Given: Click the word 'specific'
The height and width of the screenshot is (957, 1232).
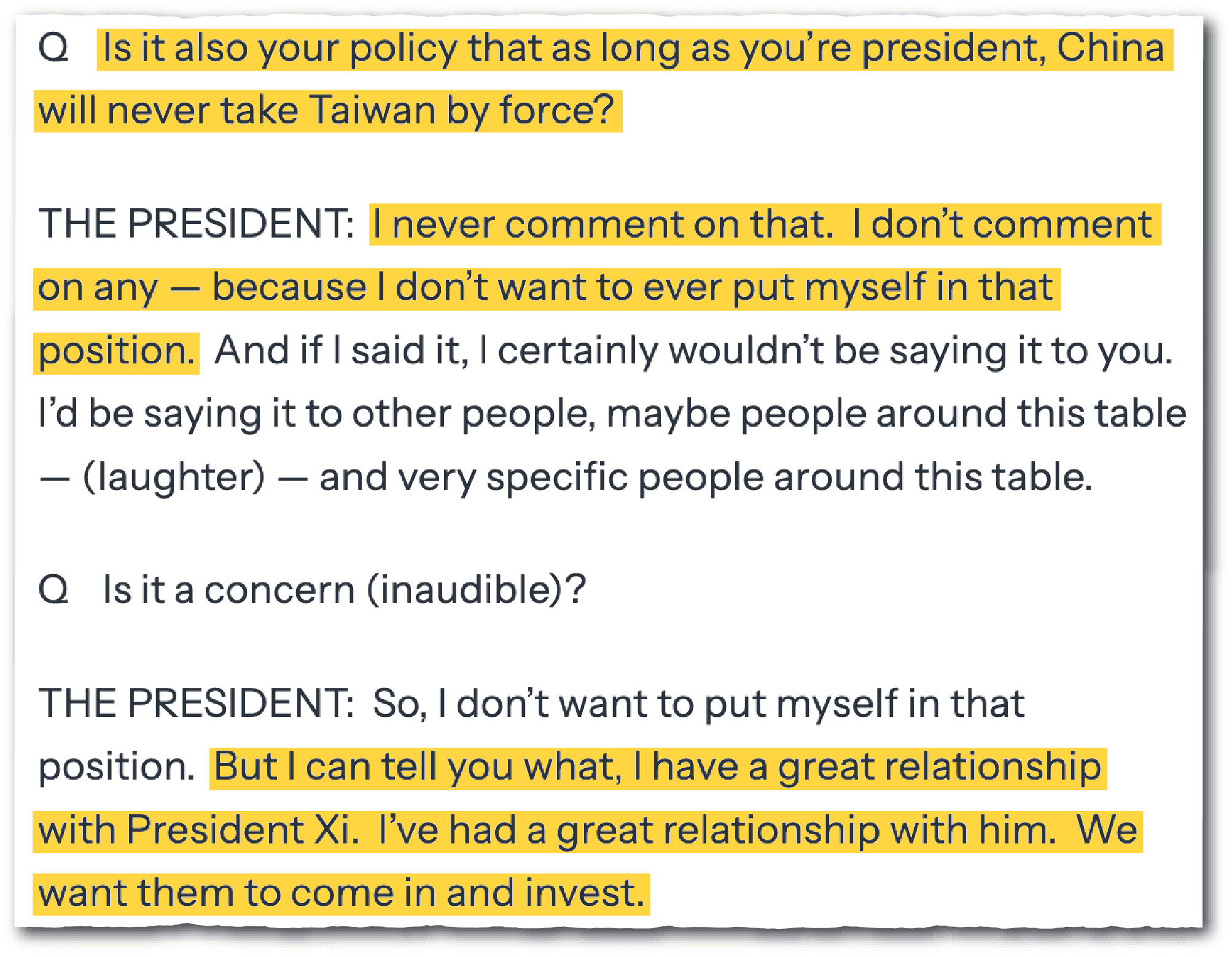Looking at the screenshot, I should coord(557,478).
